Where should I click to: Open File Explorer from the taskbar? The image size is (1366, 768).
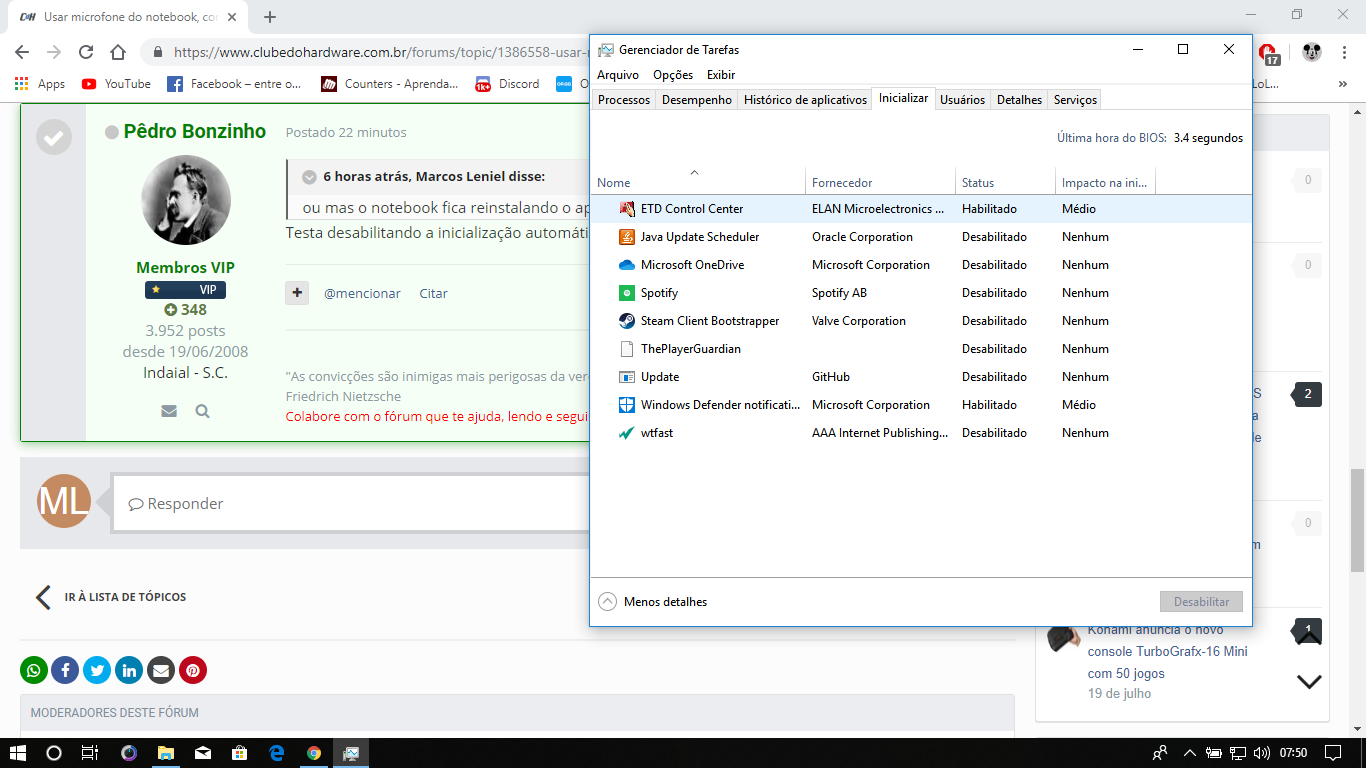pos(166,753)
